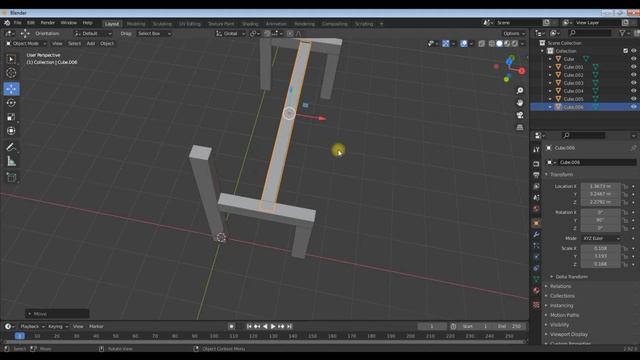Switch perspective/orthographic grid icon
Viewport: 640px width, 360px height.
tap(520, 127)
